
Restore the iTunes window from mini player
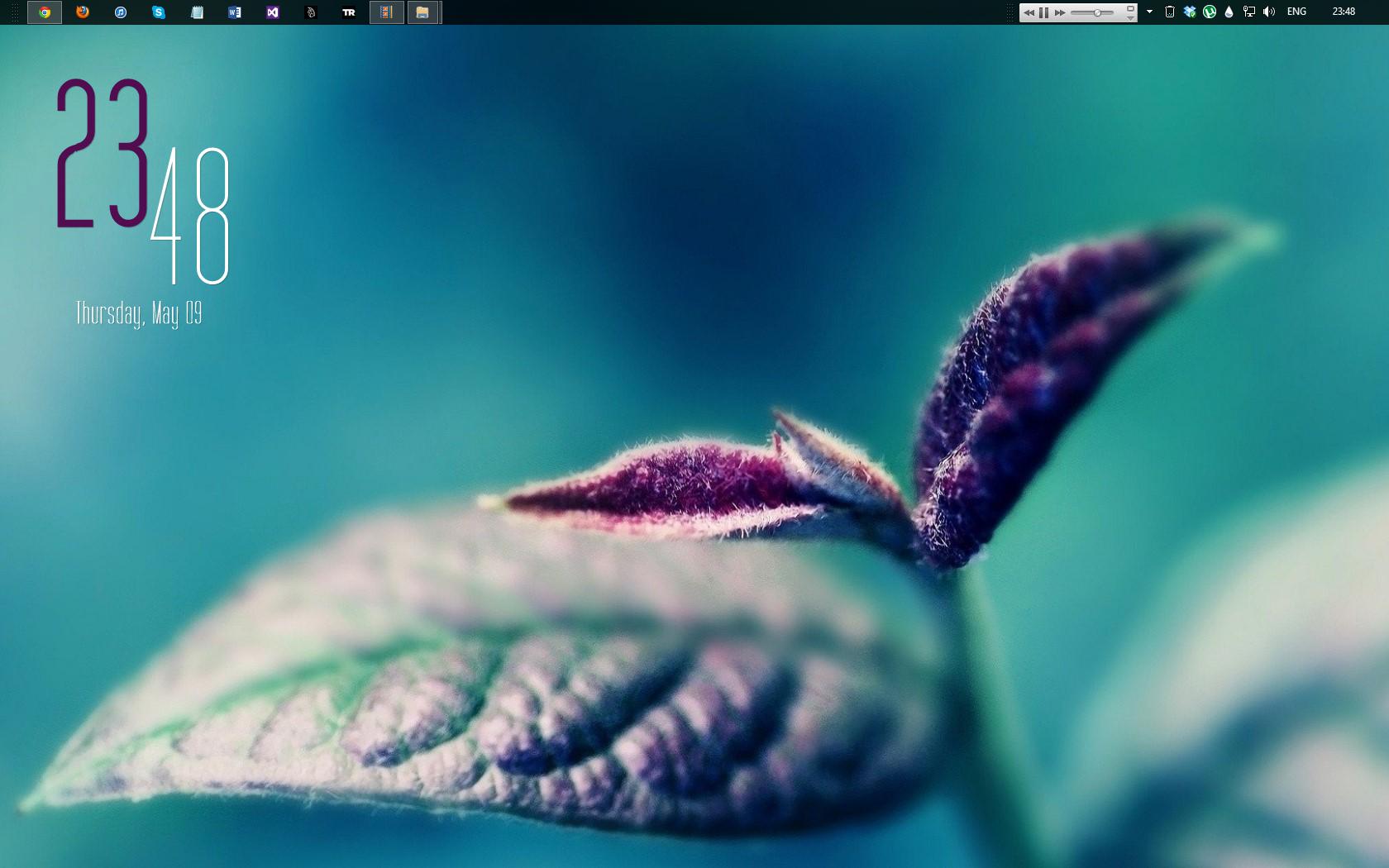coord(1130,8)
